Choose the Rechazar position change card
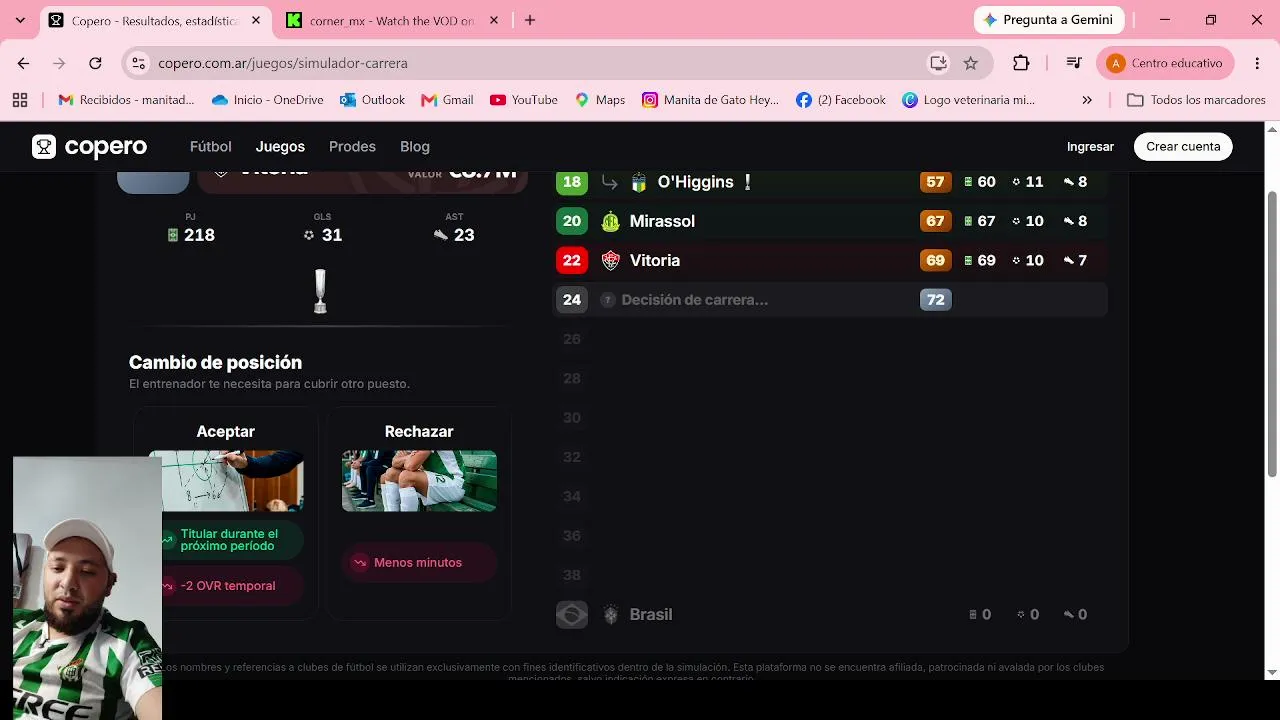 tap(419, 513)
